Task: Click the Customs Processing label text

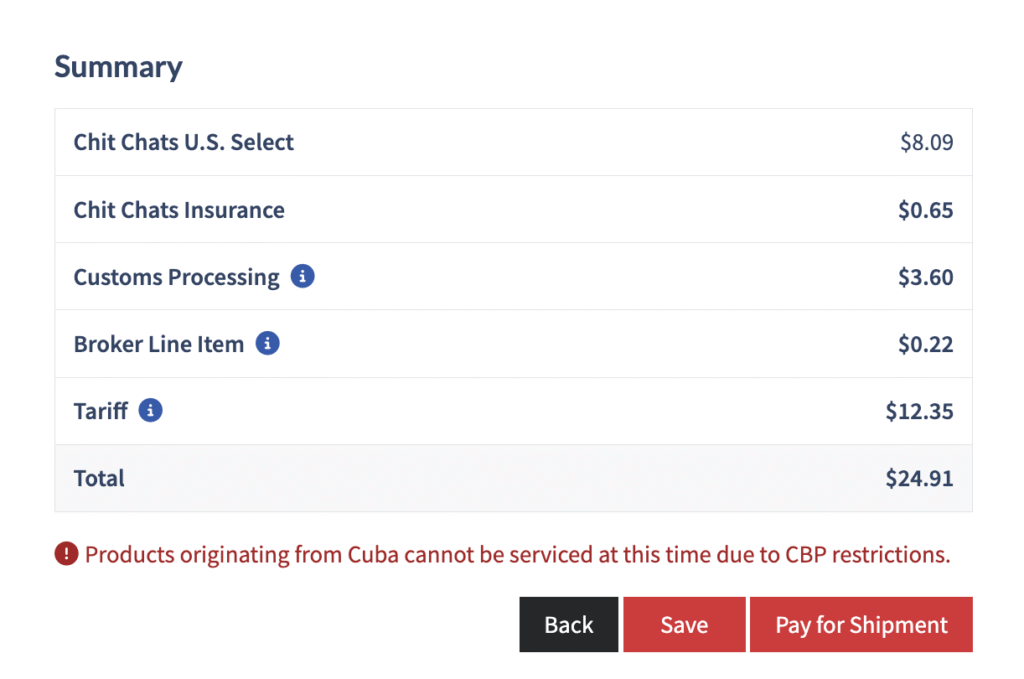Action: [x=176, y=277]
